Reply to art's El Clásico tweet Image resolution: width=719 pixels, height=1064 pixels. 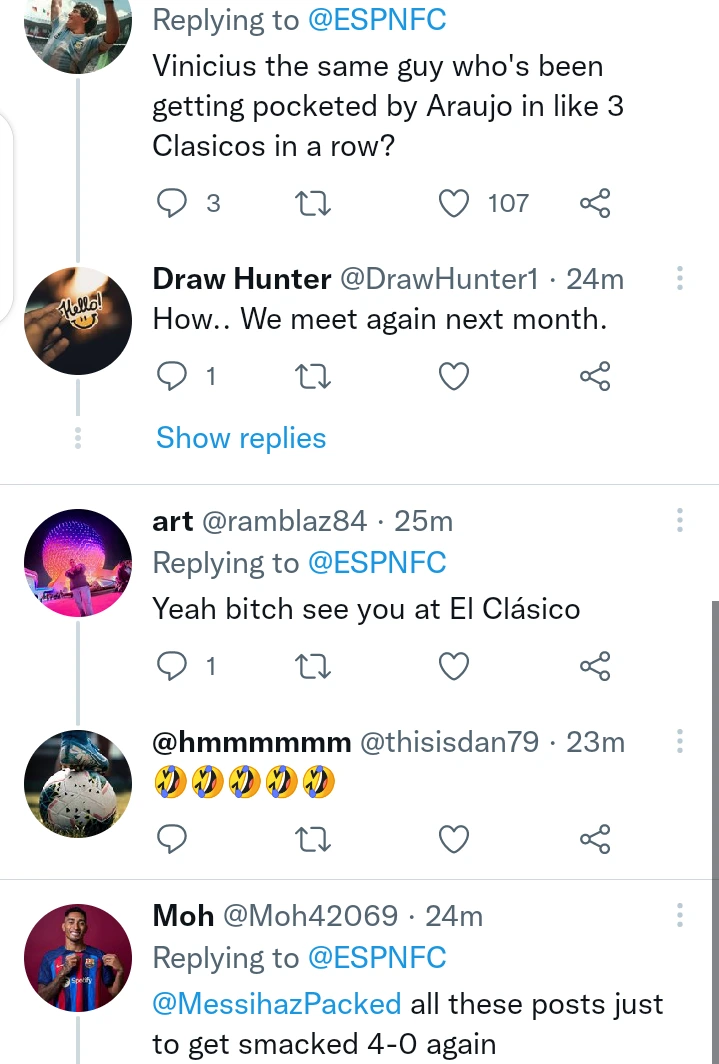[x=174, y=666]
